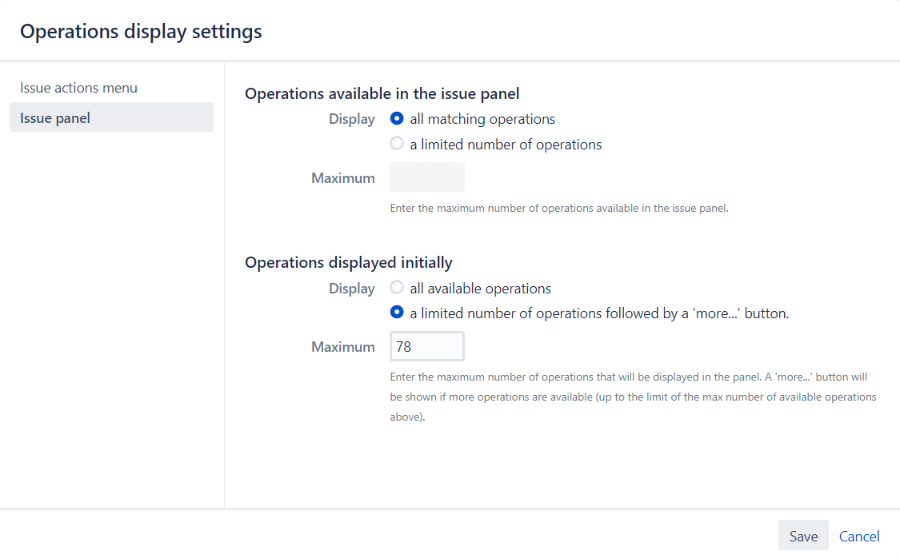
Task: Choose the "a limited number of operations" radio button
Action: click(397, 144)
